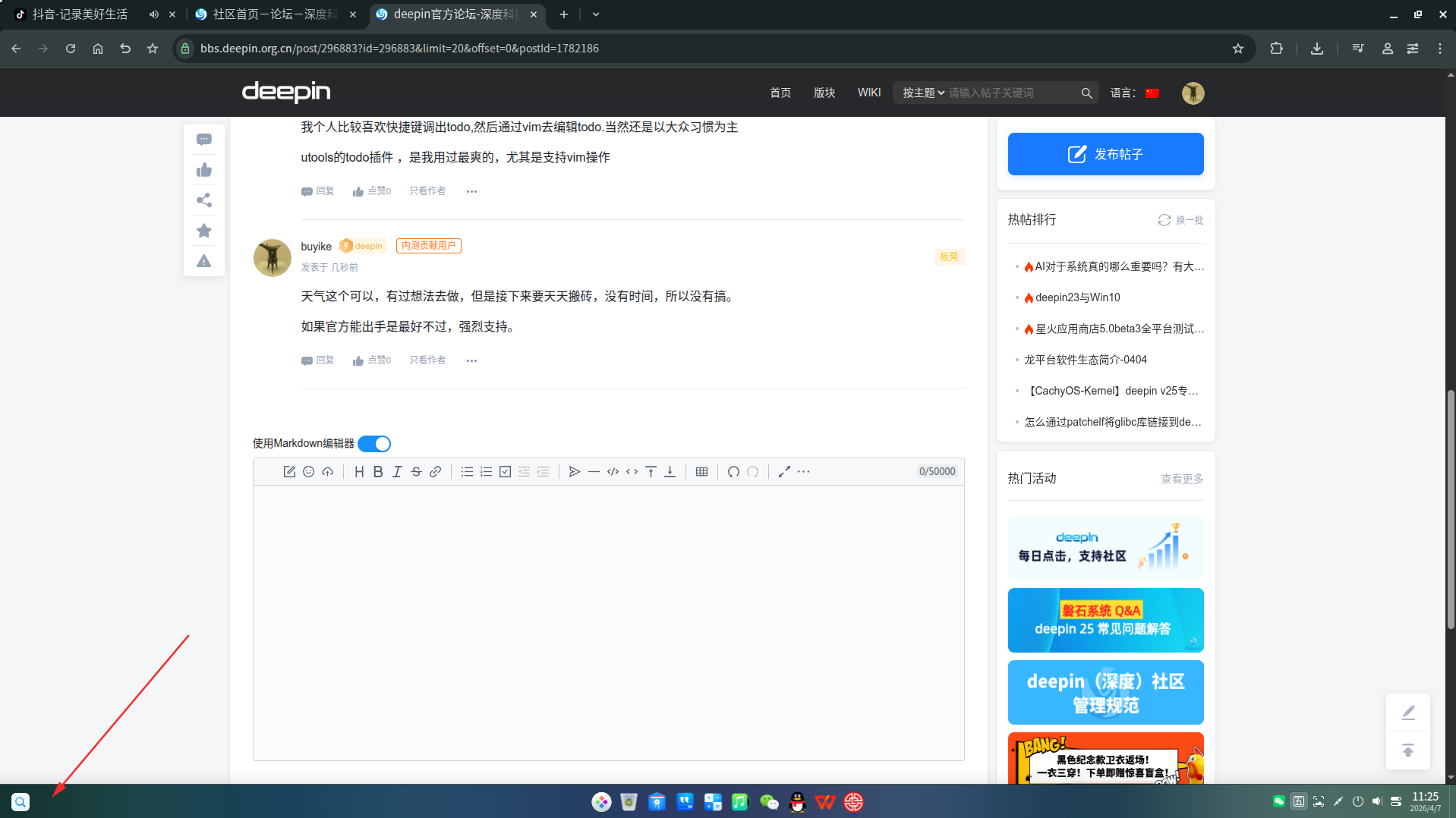
Task: Open WPS Office from the taskbar
Action: (x=825, y=802)
